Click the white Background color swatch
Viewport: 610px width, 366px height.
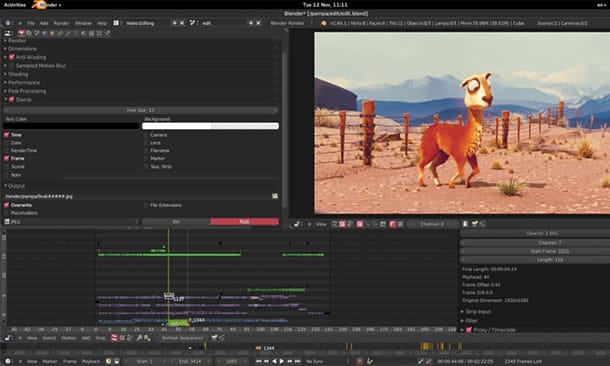click(x=210, y=126)
